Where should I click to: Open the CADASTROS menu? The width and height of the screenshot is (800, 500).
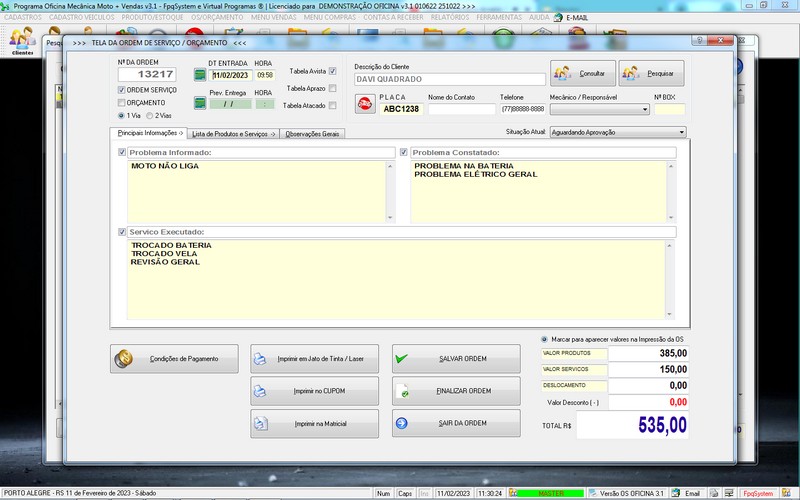pyautogui.click(x=23, y=17)
